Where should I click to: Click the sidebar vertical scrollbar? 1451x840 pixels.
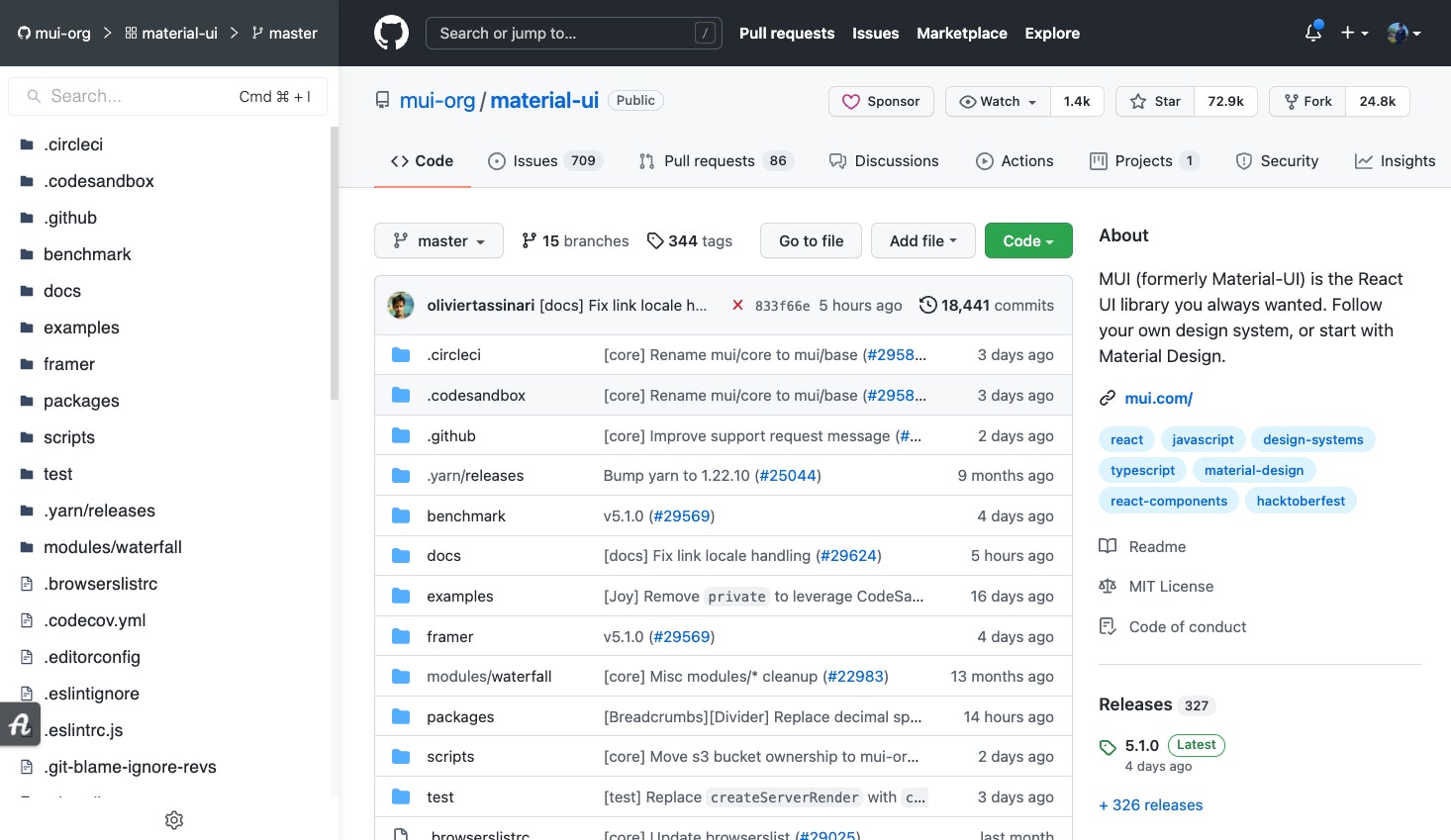tap(335, 262)
